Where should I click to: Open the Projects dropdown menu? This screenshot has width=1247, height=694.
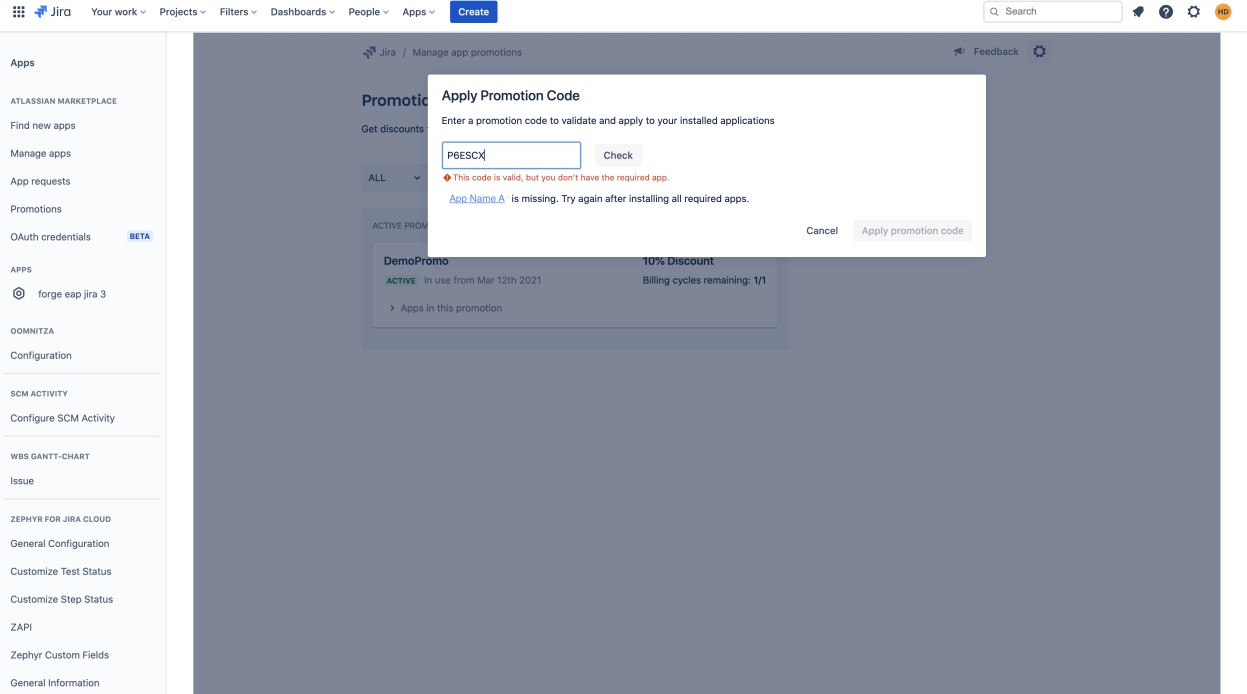(182, 12)
